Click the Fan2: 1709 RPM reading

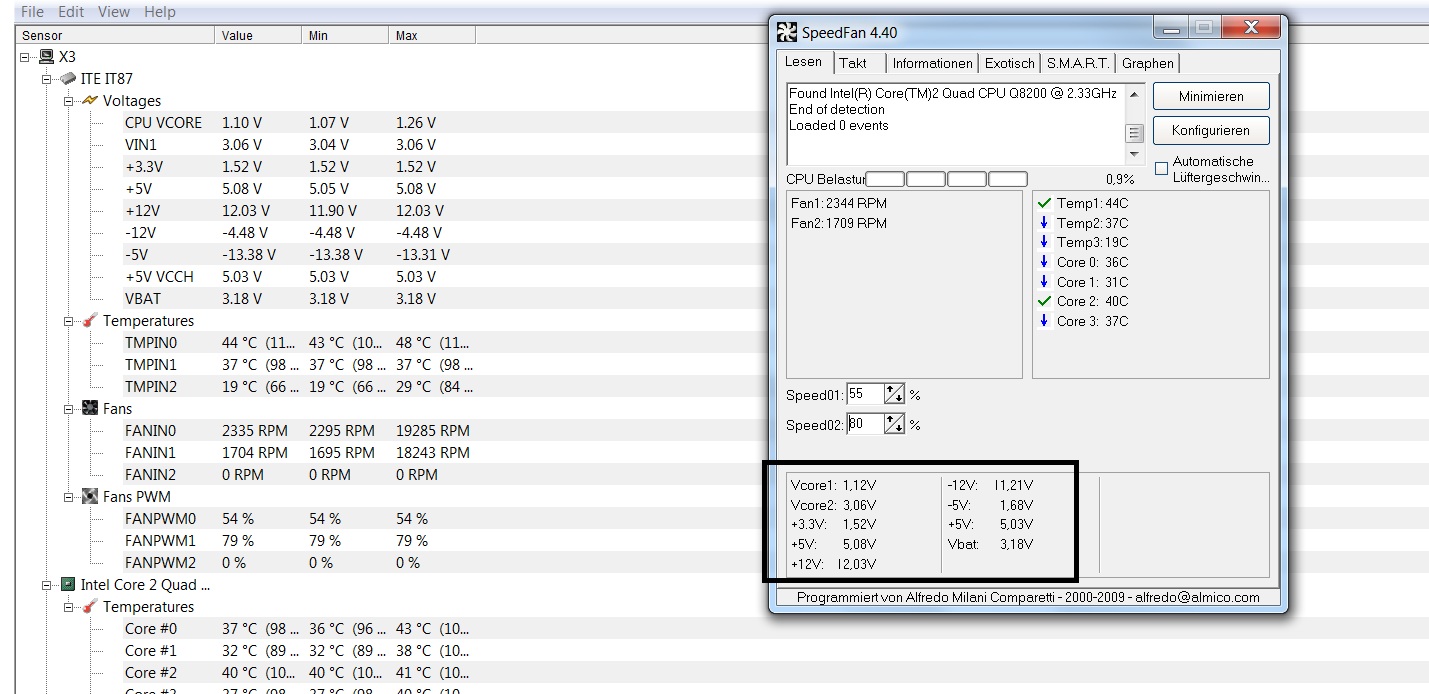coord(839,223)
